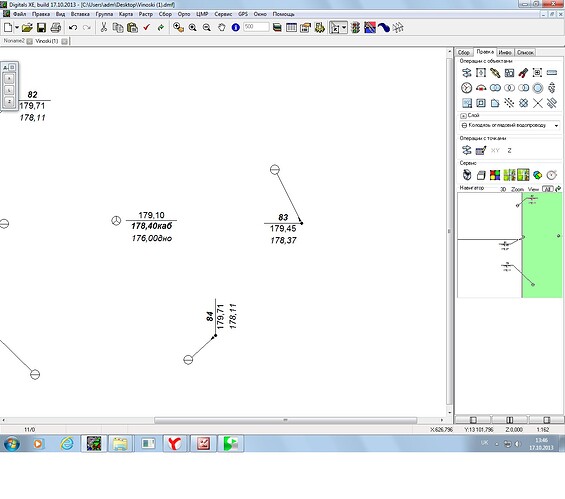Click the Save diskette icon in toolbar

click(41, 27)
